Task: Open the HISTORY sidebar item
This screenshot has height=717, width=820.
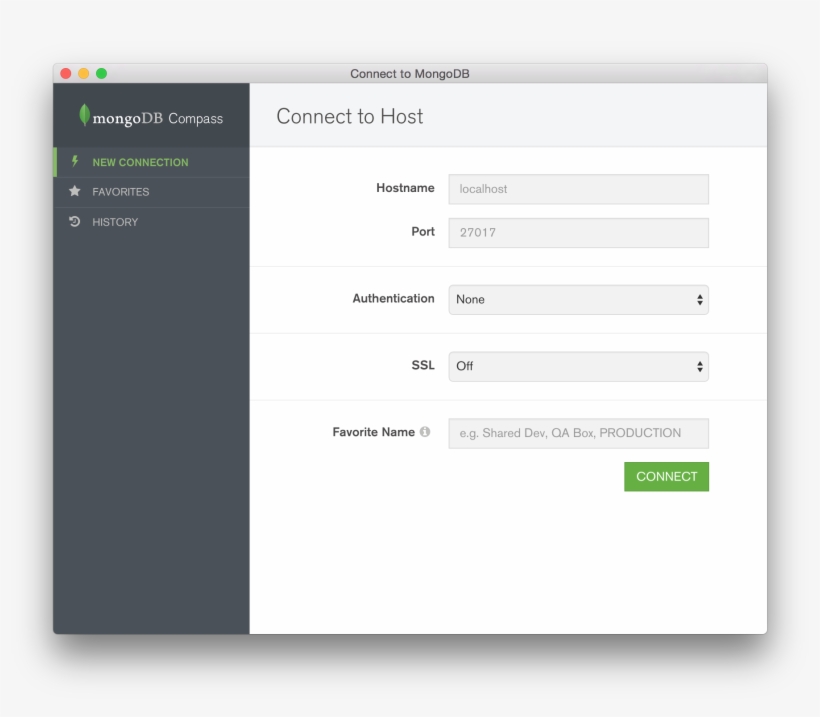Action: coord(151,222)
